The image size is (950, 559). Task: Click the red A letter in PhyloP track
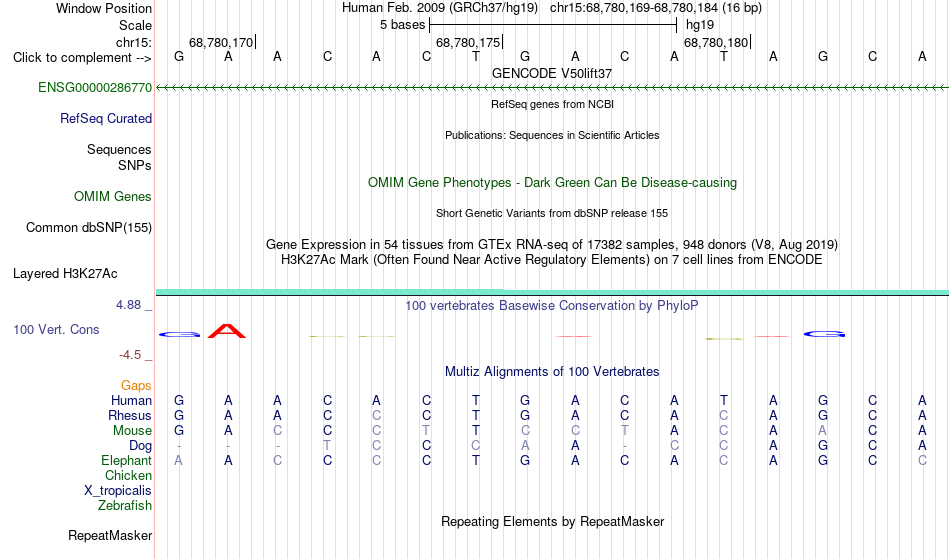point(227,331)
